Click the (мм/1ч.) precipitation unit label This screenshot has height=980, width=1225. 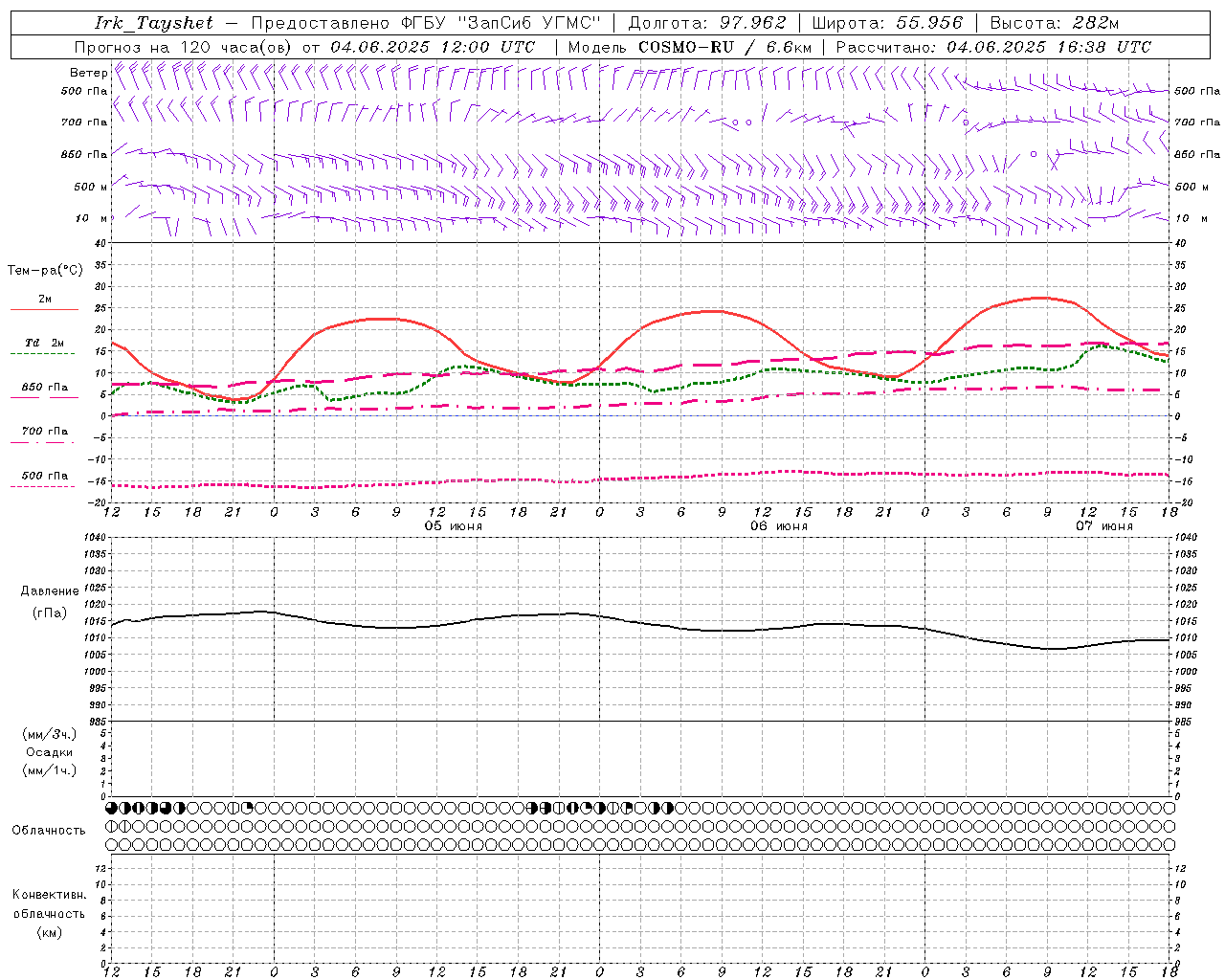pyautogui.click(x=50, y=770)
